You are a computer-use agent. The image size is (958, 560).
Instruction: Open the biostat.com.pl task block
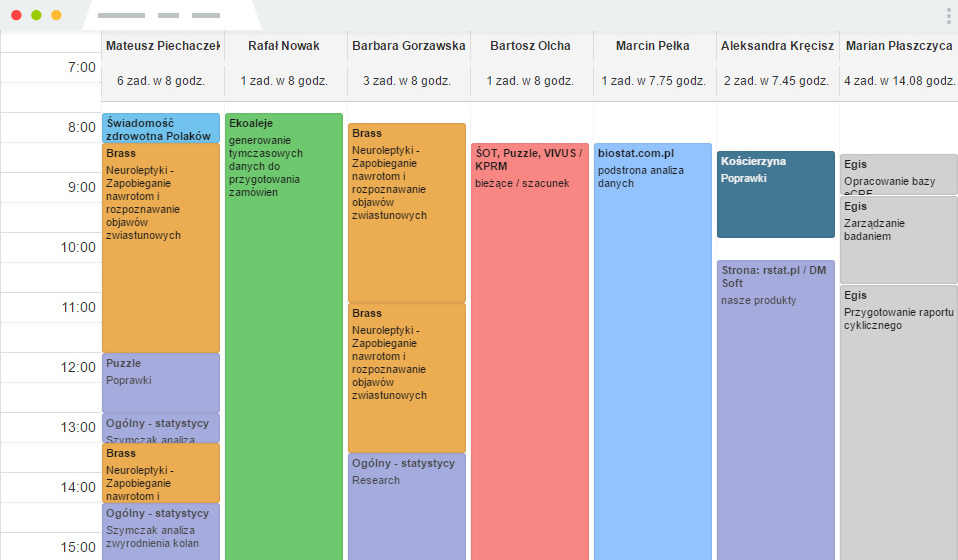pyautogui.click(x=653, y=352)
